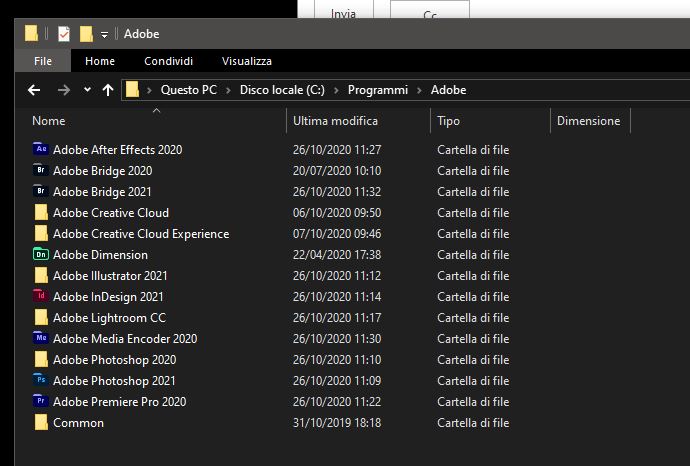Open the Home ribbon tab
The image size is (690, 466).
tap(100, 61)
